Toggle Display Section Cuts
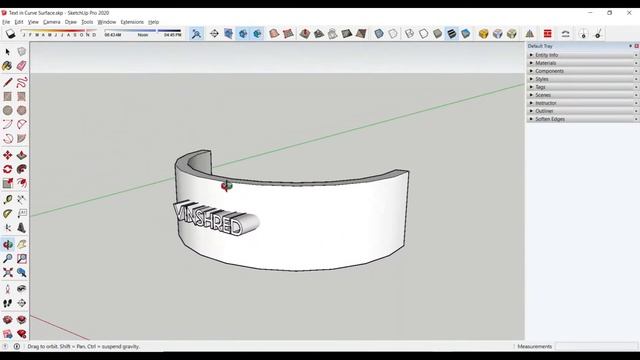Viewport: 640px width, 360px height. point(243,33)
